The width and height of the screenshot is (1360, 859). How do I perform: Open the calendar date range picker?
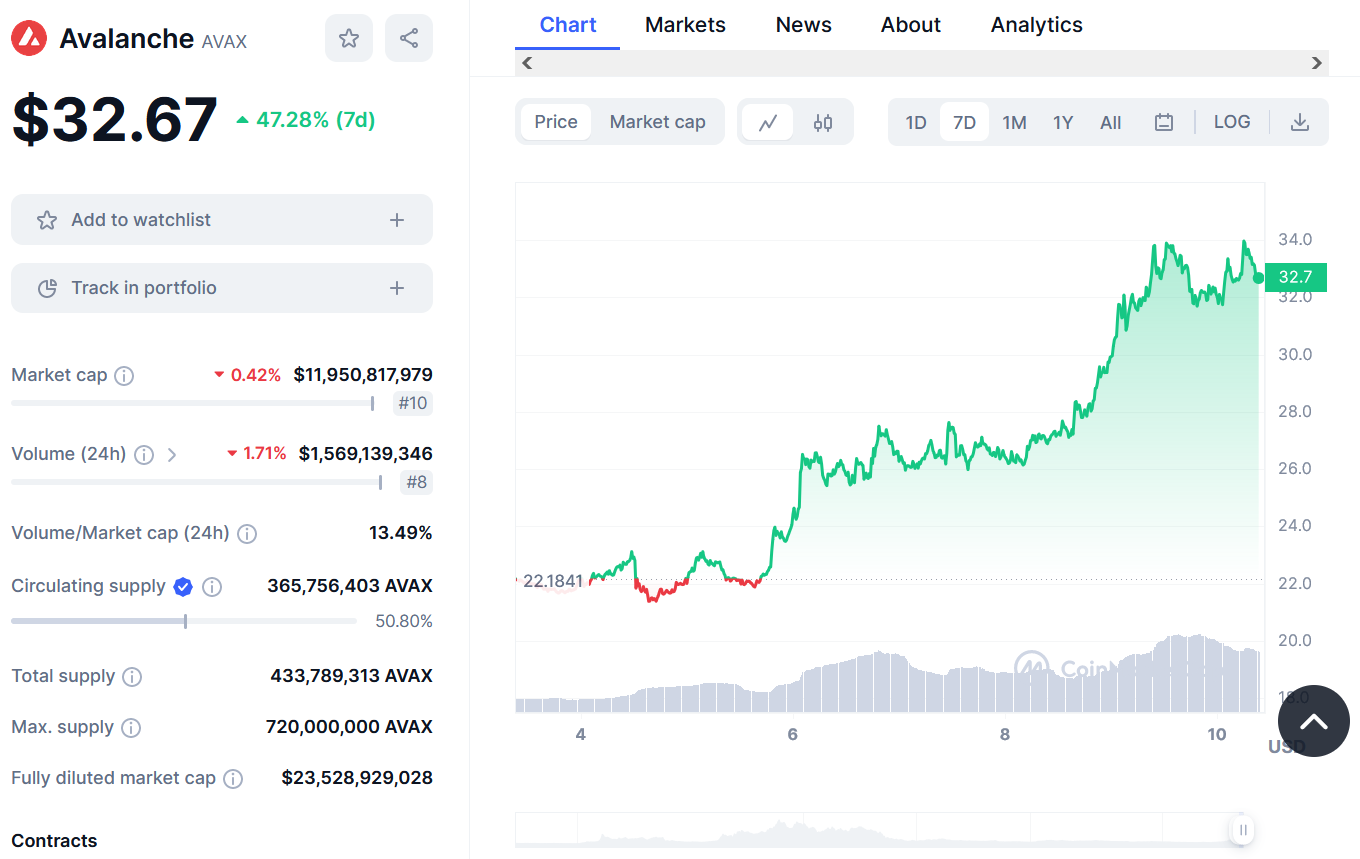[1164, 123]
